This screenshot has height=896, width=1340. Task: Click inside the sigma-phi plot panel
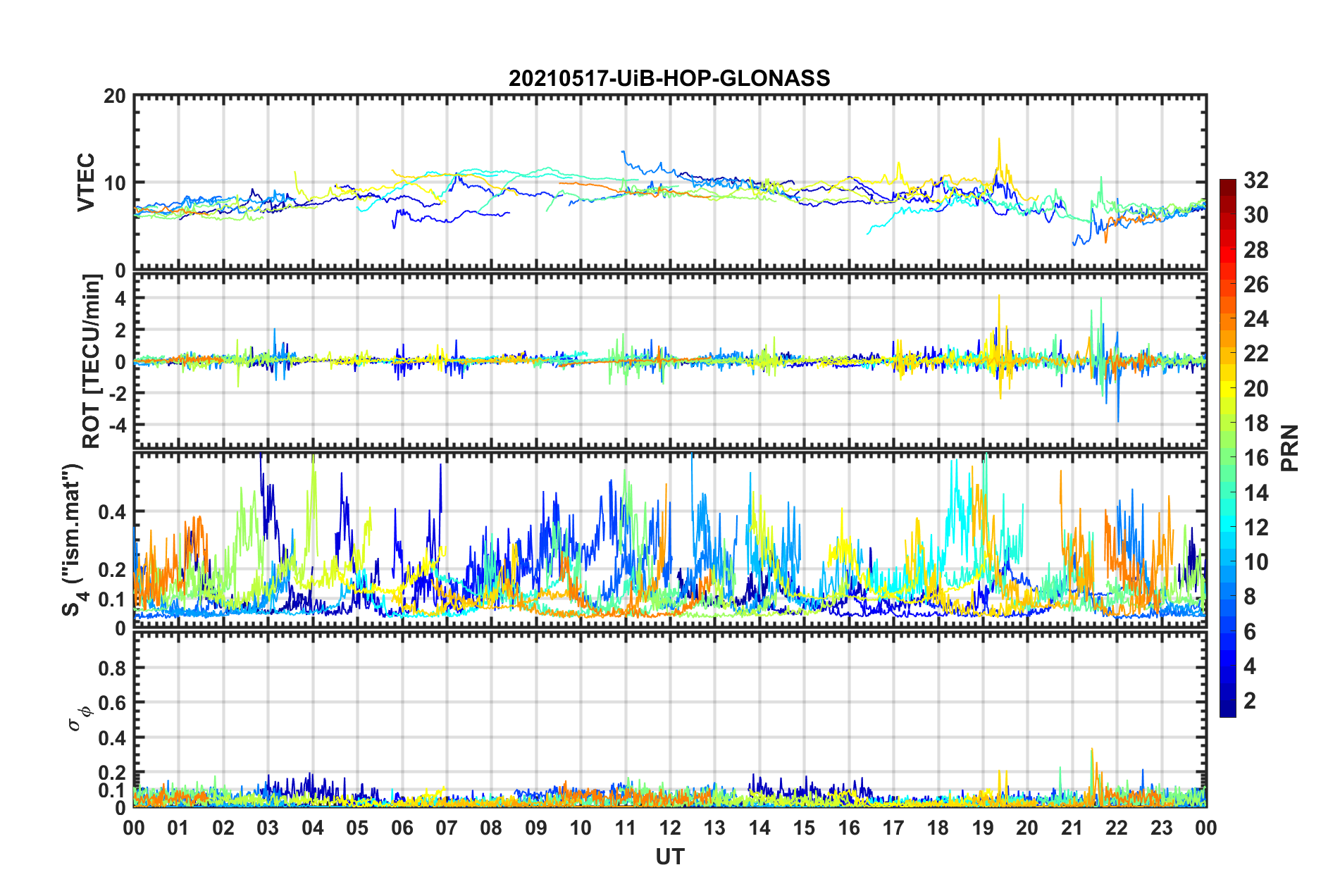pos(670,719)
